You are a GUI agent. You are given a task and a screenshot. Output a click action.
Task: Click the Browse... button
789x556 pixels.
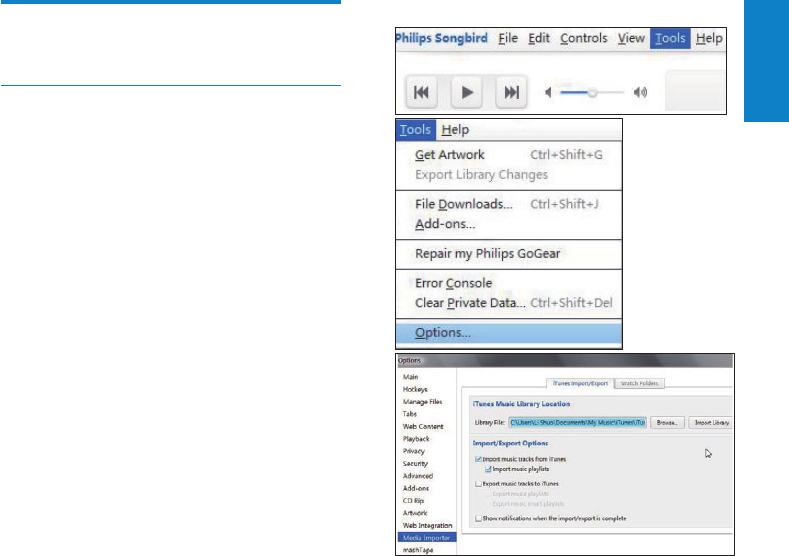667,423
